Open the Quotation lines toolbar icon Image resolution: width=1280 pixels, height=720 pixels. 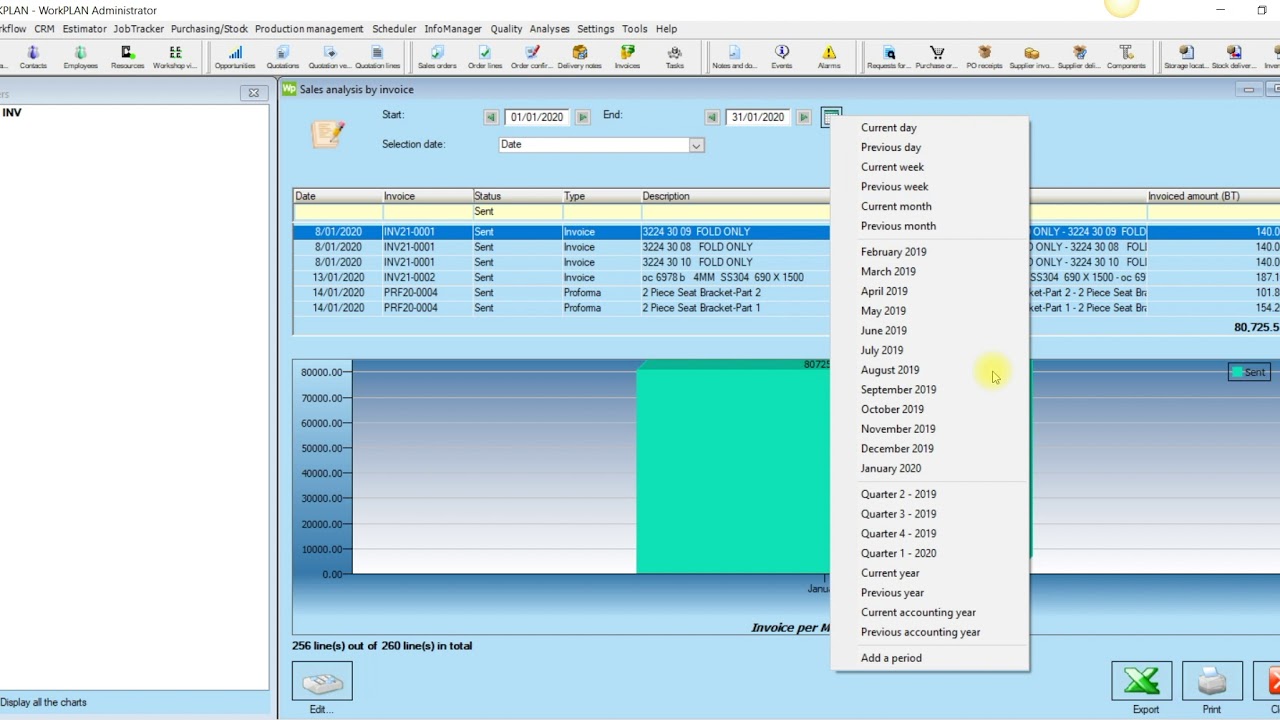point(377,57)
